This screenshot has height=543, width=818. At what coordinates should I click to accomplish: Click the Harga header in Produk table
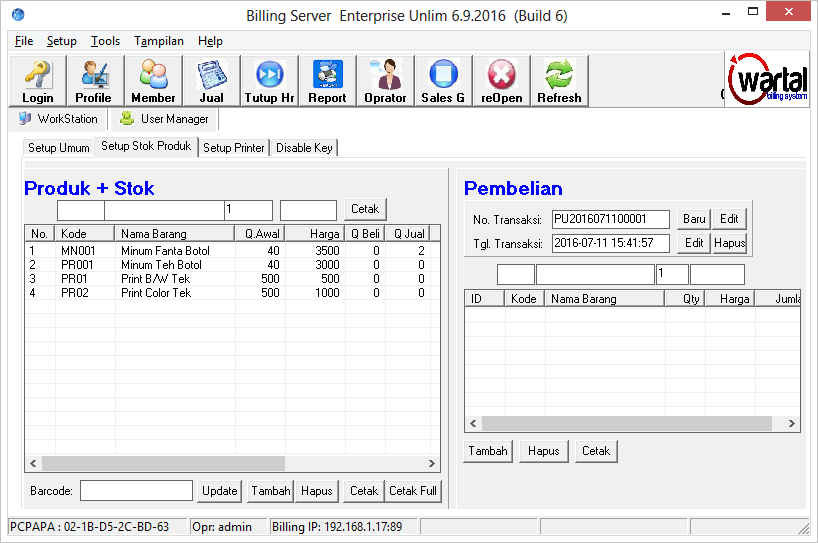(x=315, y=234)
